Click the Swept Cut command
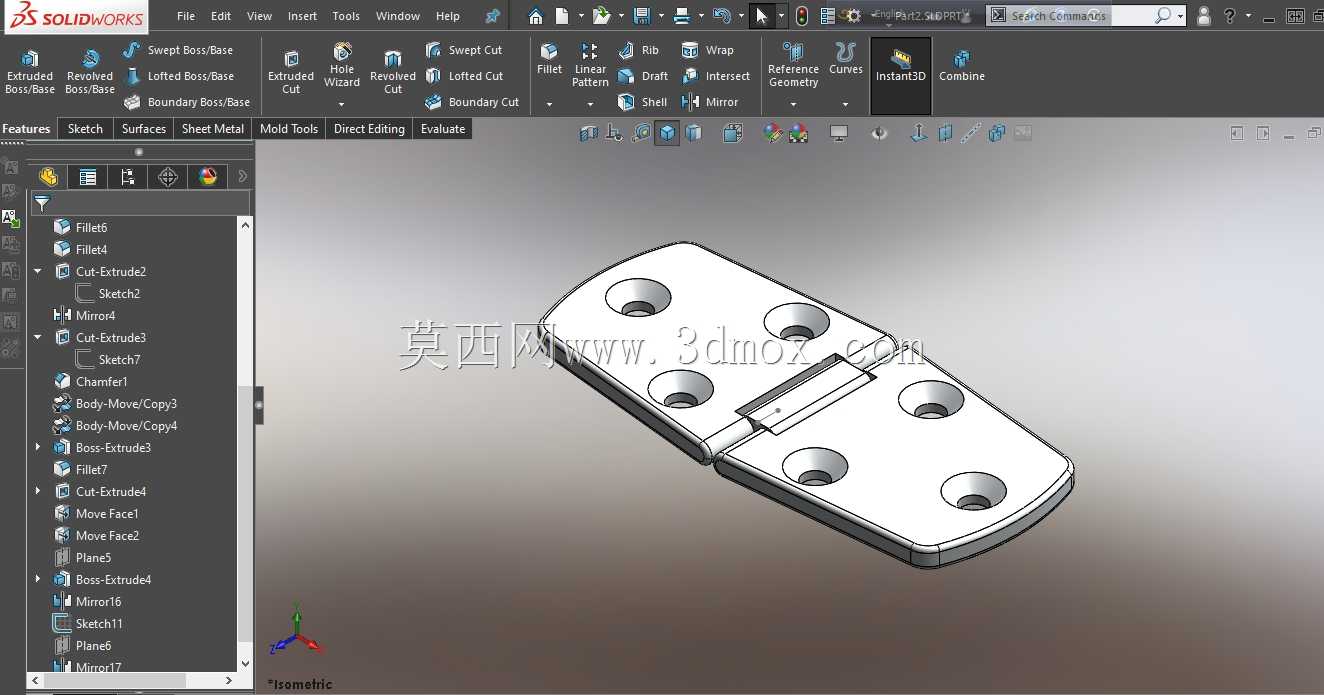The width and height of the screenshot is (1324, 695). pos(463,50)
